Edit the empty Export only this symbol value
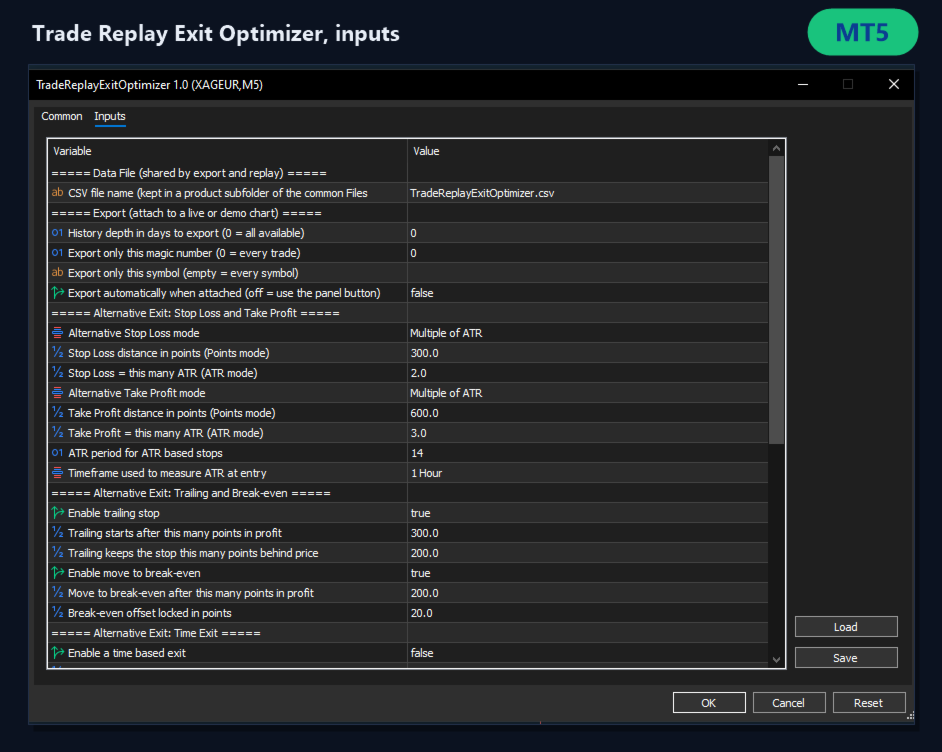The width and height of the screenshot is (942, 752). pos(588,273)
